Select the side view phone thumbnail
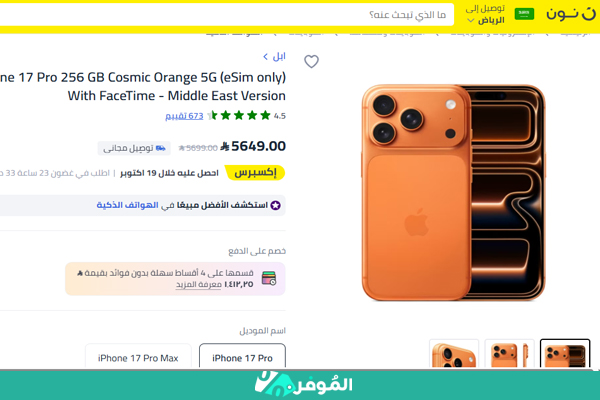 tap(509, 353)
